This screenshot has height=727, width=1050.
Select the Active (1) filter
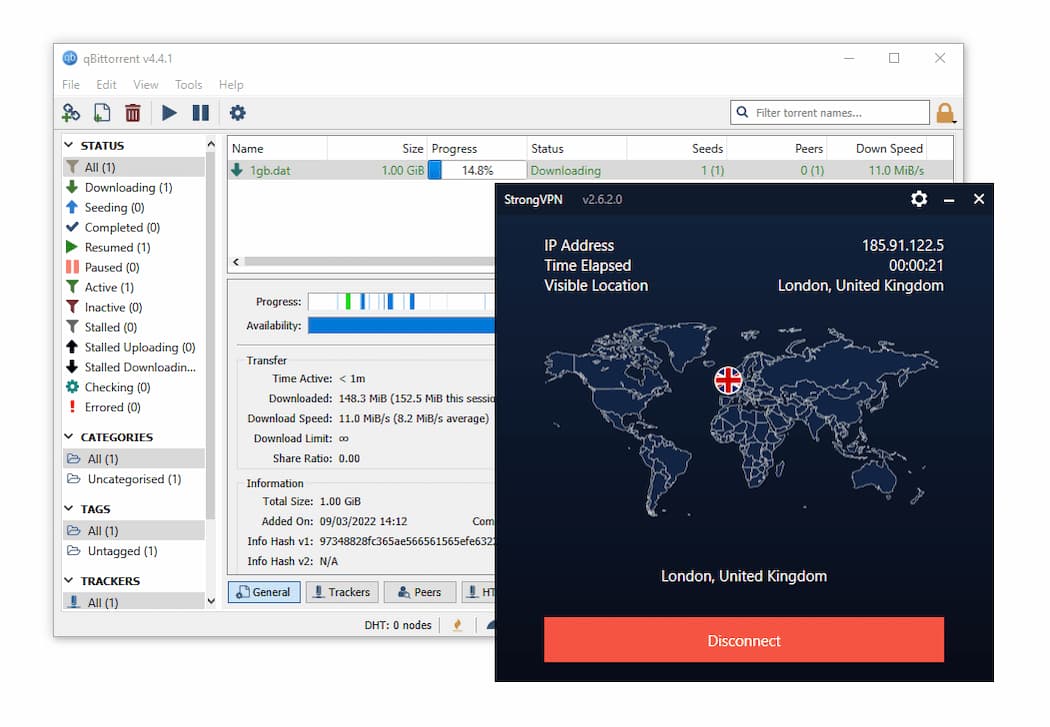tap(133, 287)
